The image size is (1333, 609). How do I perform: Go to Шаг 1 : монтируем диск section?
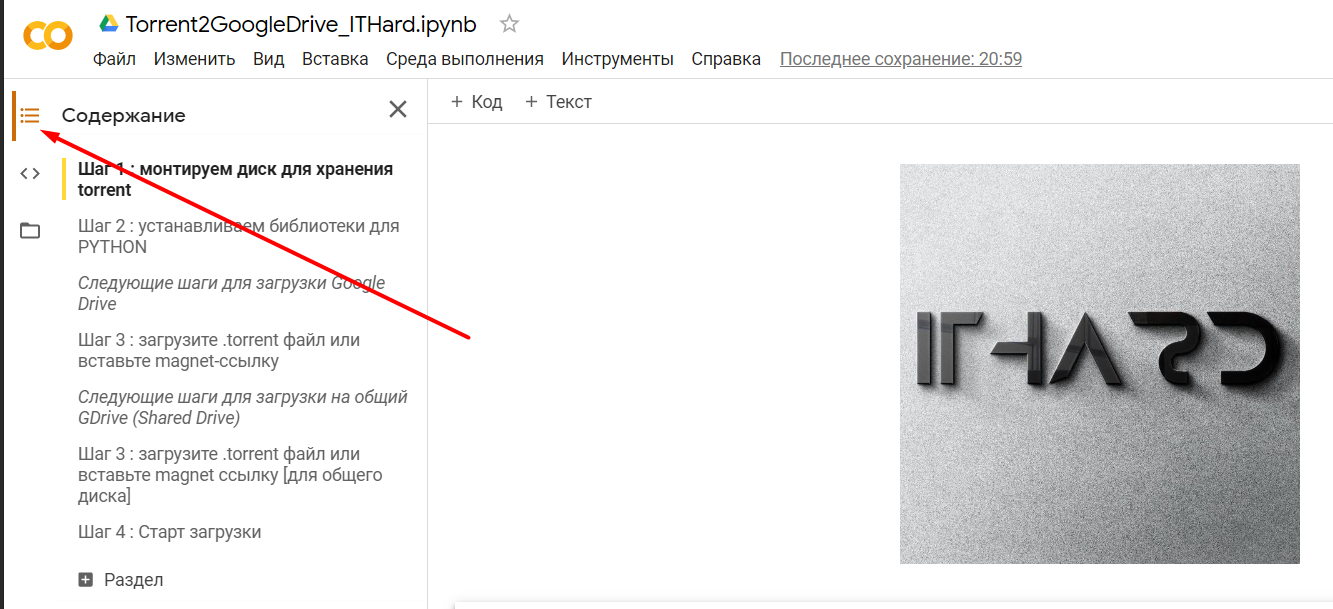pos(236,179)
